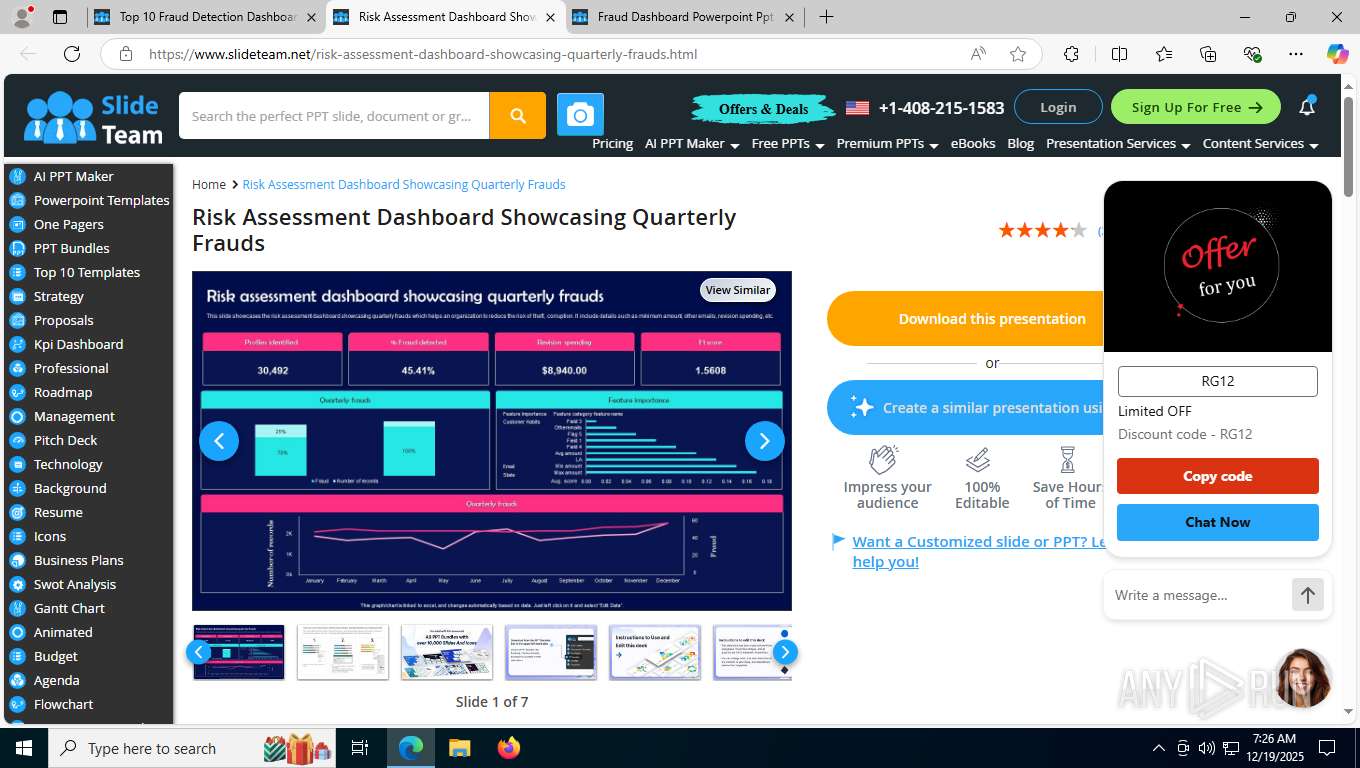Screen dimensions: 1360x768
Task: Click Chat Now button
Action: pyautogui.click(x=1217, y=522)
